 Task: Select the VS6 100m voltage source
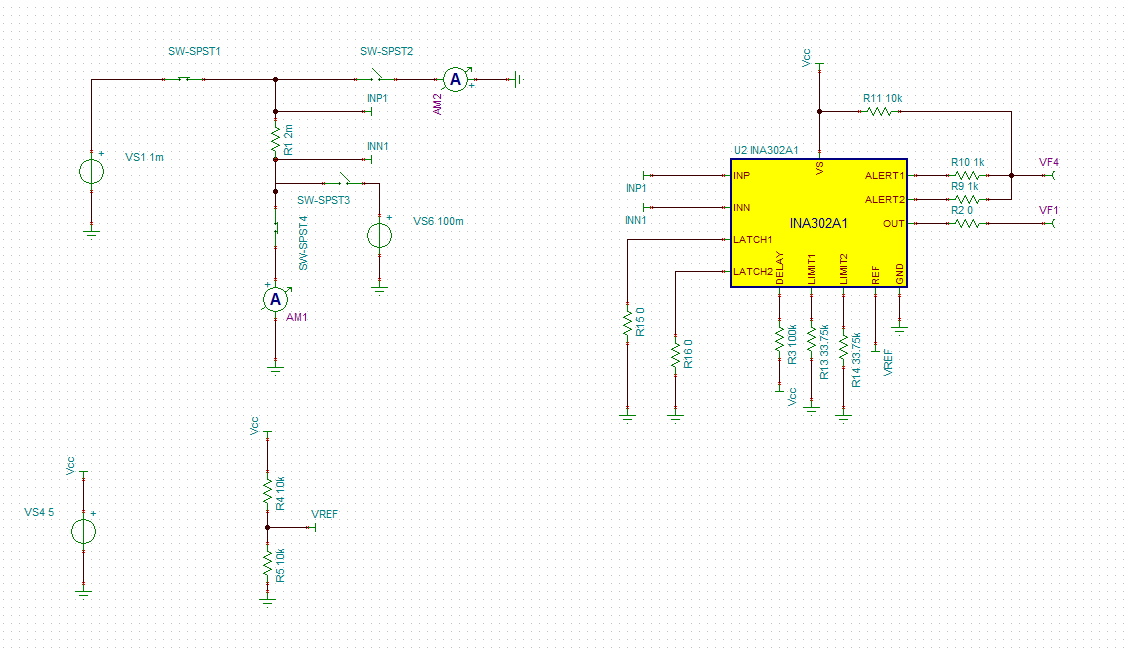(379, 235)
